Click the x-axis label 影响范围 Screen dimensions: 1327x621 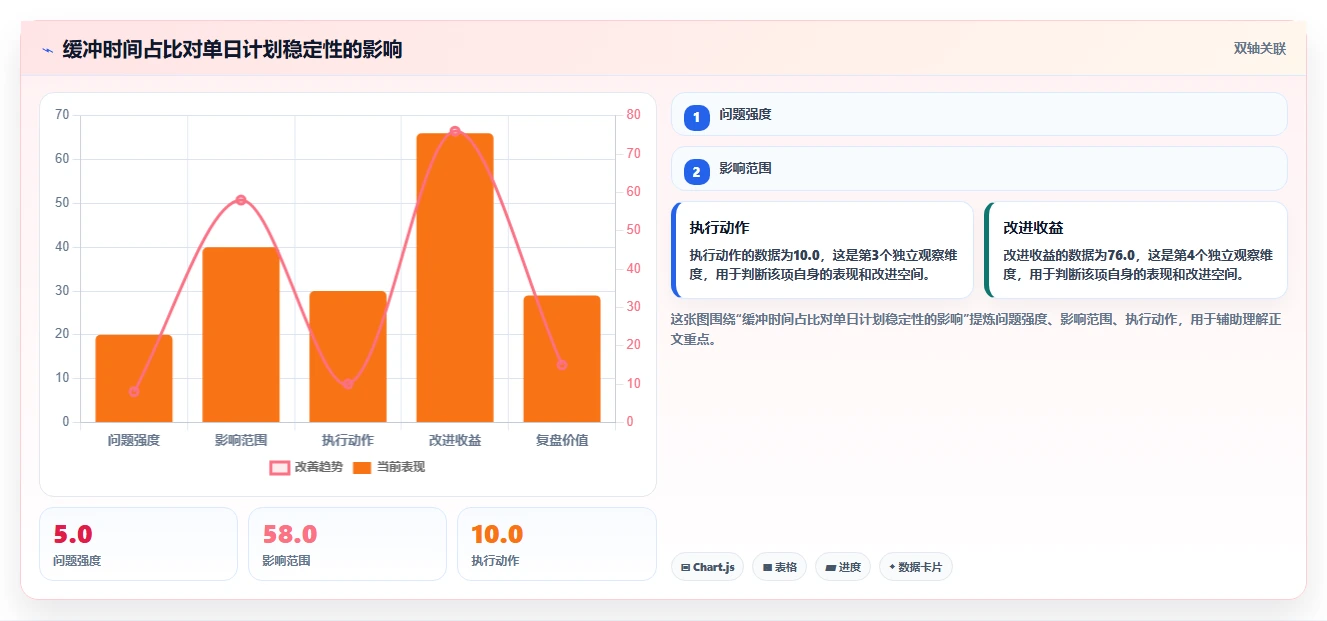coord(241,440)
